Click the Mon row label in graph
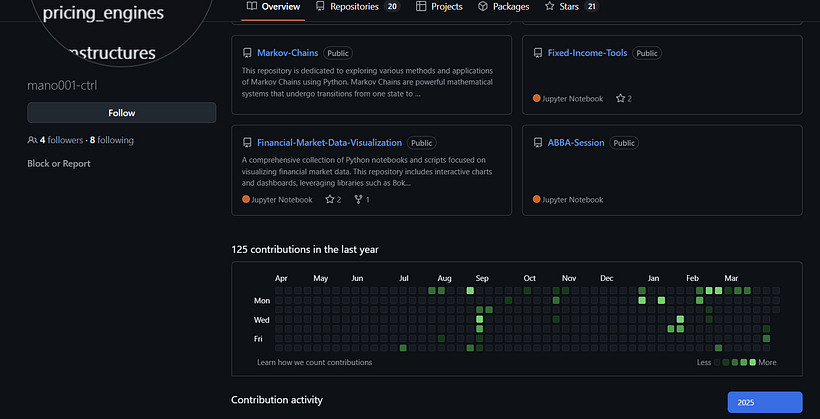Viewport: 820px width, 419px height. [x=262, y=301]
